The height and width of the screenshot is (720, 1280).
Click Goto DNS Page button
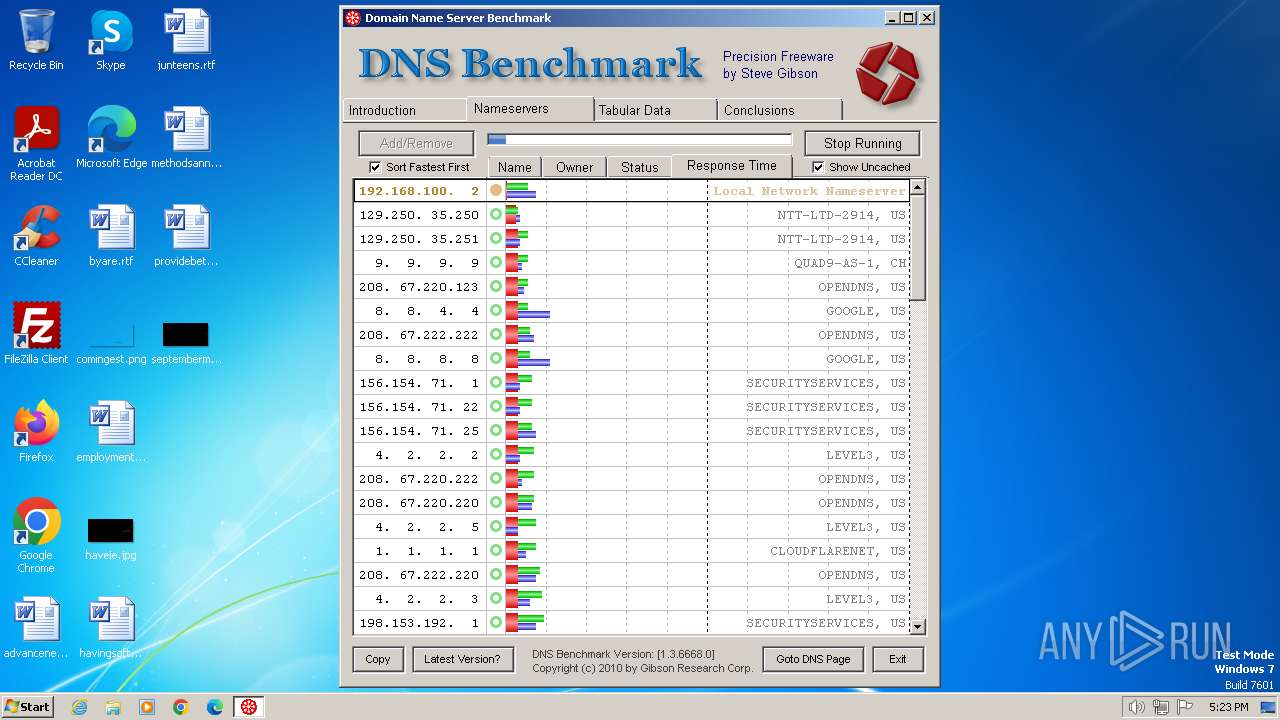coord(813,659)
